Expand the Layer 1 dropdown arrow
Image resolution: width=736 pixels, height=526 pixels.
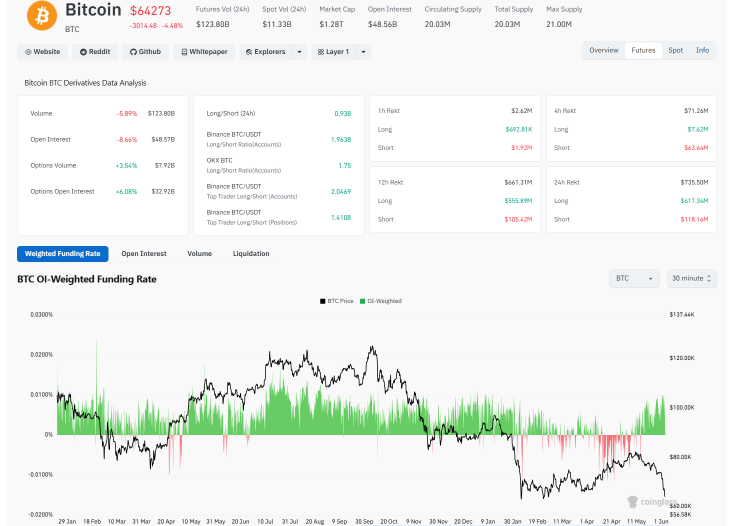(x=363, y=52)
